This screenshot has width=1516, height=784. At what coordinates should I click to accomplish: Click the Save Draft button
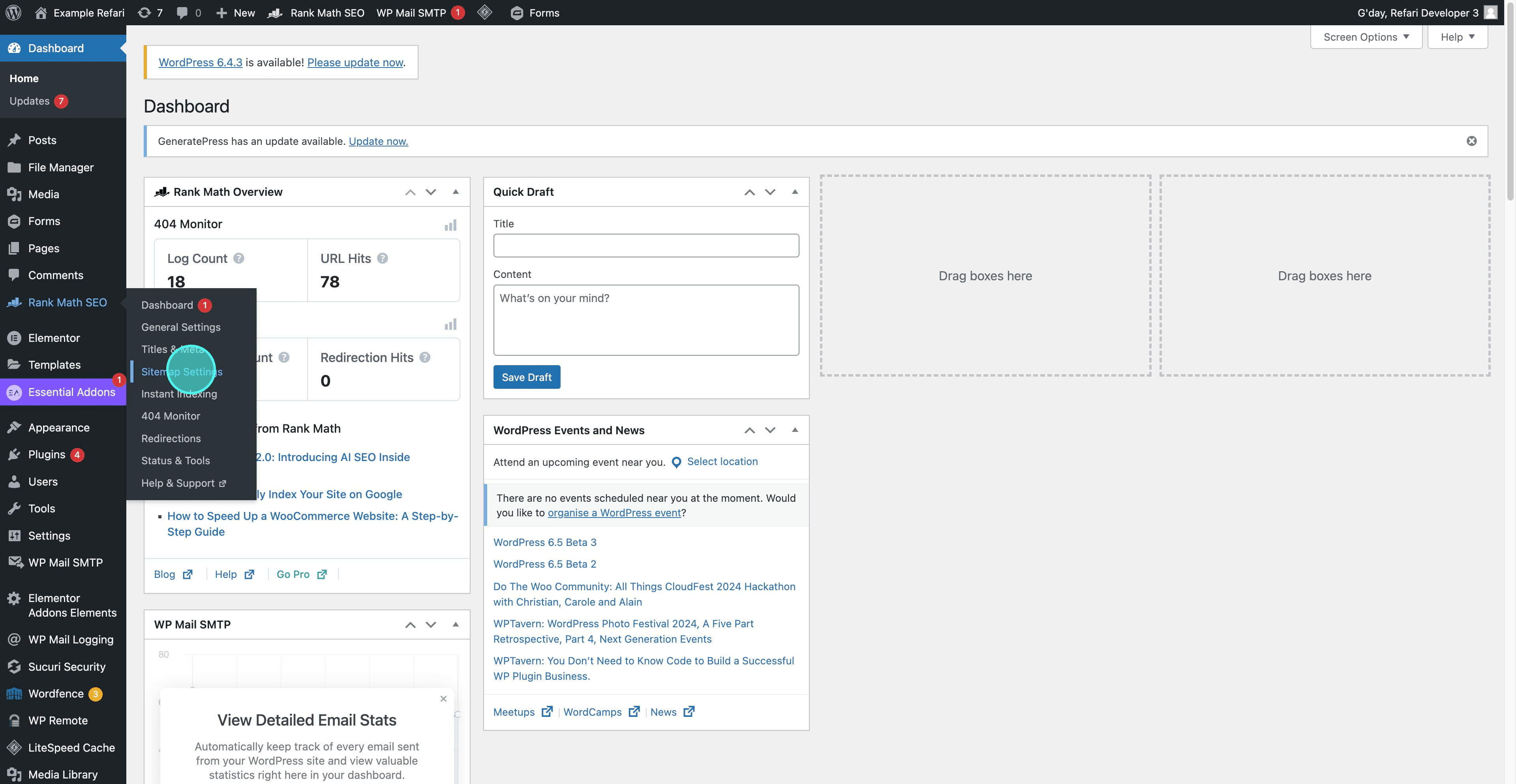[527, 377]
